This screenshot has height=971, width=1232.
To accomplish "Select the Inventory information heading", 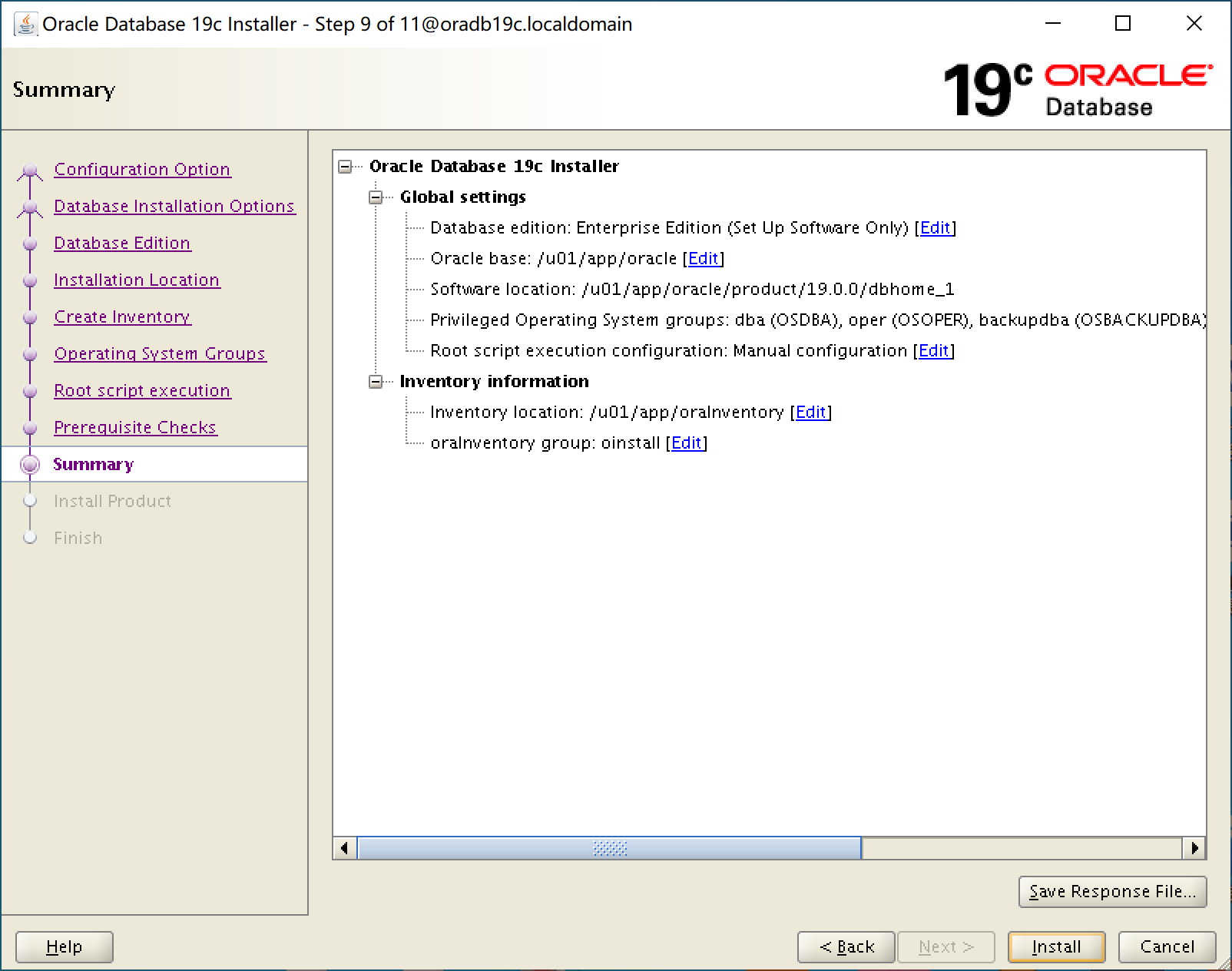I will [495, 382].
